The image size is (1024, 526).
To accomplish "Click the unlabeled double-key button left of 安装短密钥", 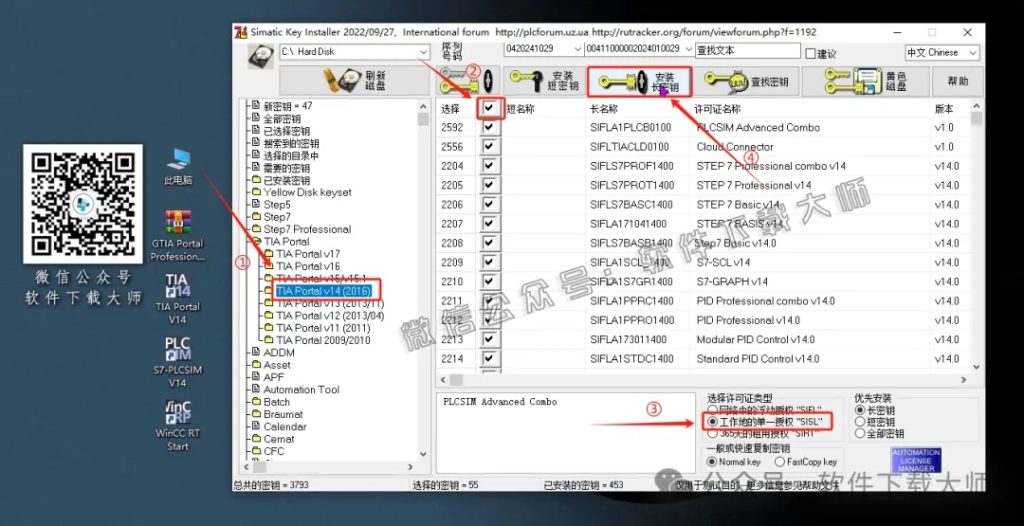I will (x=468, y=81).
